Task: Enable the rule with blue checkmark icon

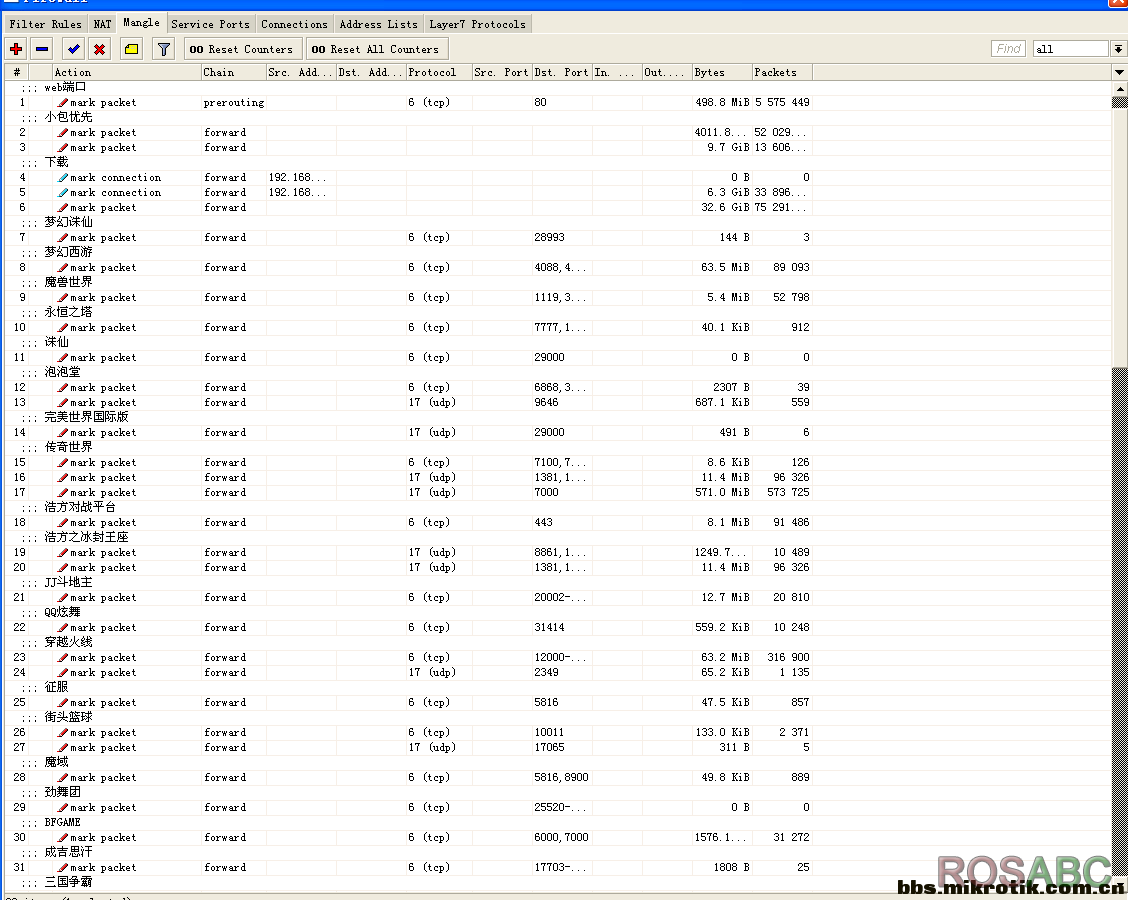Action: coord(73,49)
